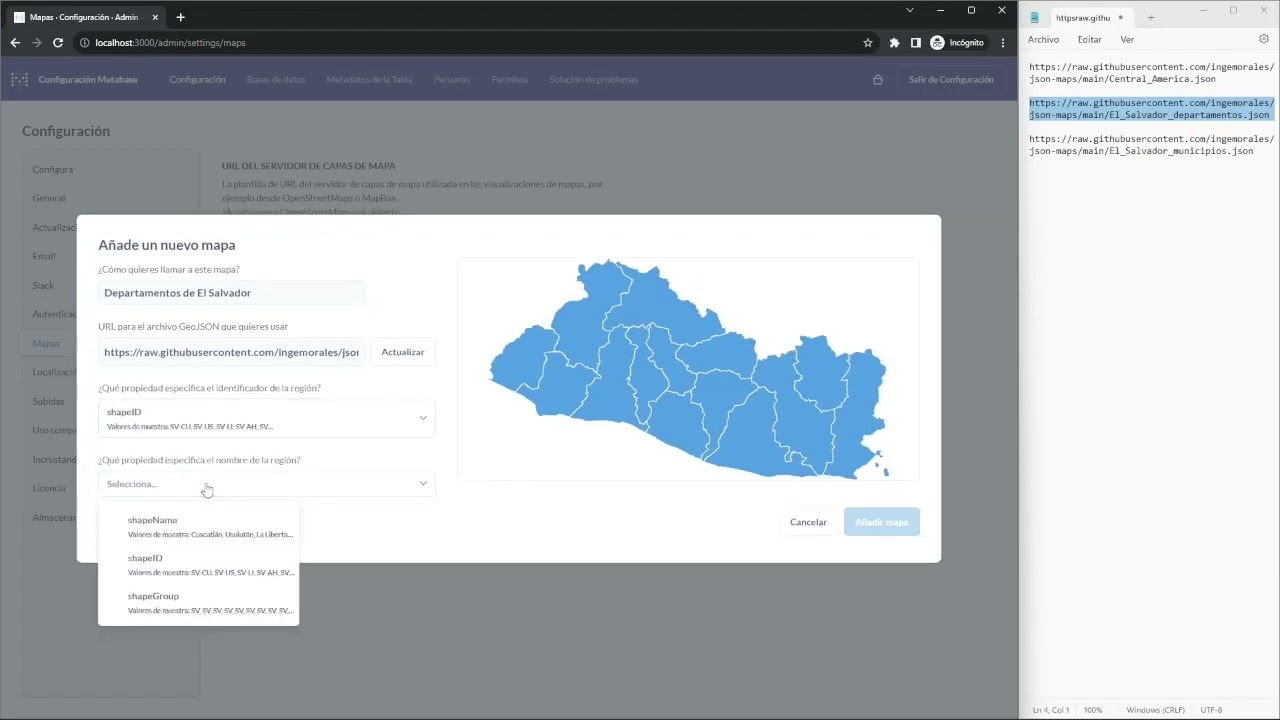Open the Permisos nav tab
Screen dimensions: 1280x720
(509, 80)
